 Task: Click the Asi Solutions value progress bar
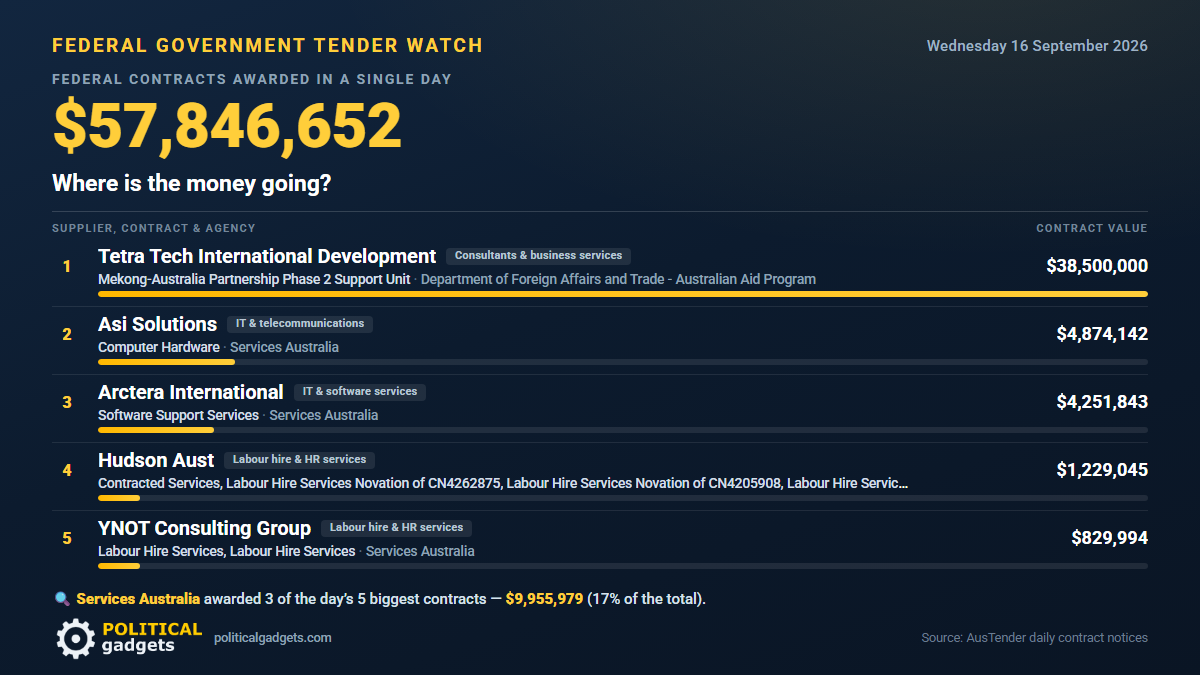[623, 362]
